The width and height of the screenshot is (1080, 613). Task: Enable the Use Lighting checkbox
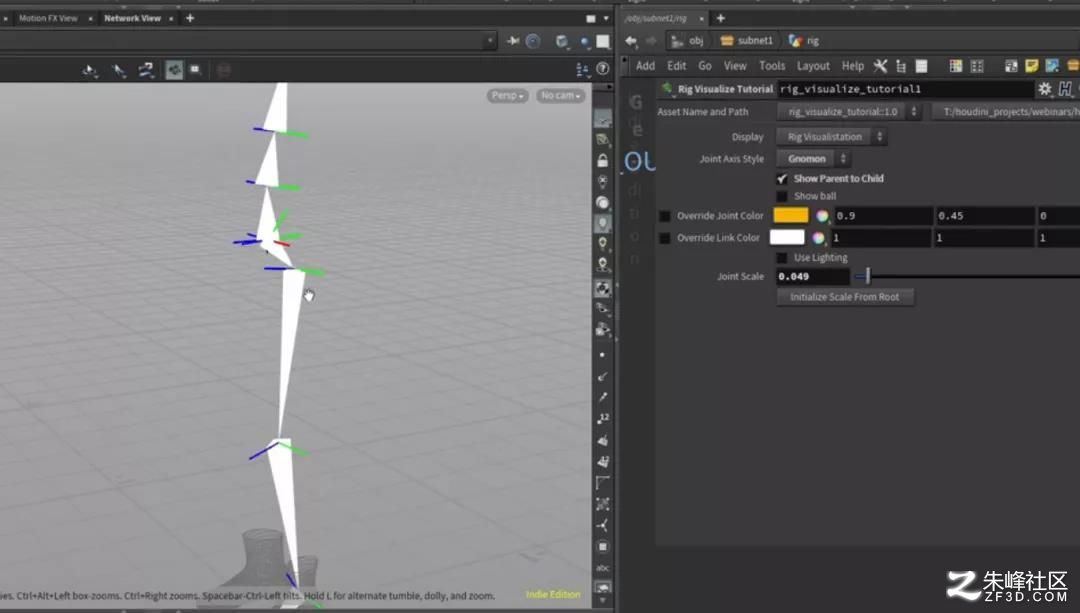(x=782, y=258)
